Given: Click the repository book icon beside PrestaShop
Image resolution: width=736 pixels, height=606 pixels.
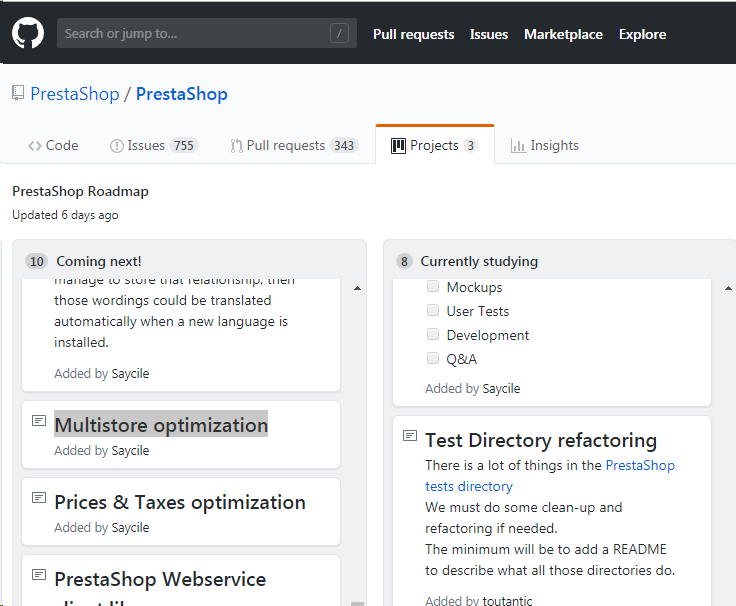Looking at the screenshot, I should (18, 94).
